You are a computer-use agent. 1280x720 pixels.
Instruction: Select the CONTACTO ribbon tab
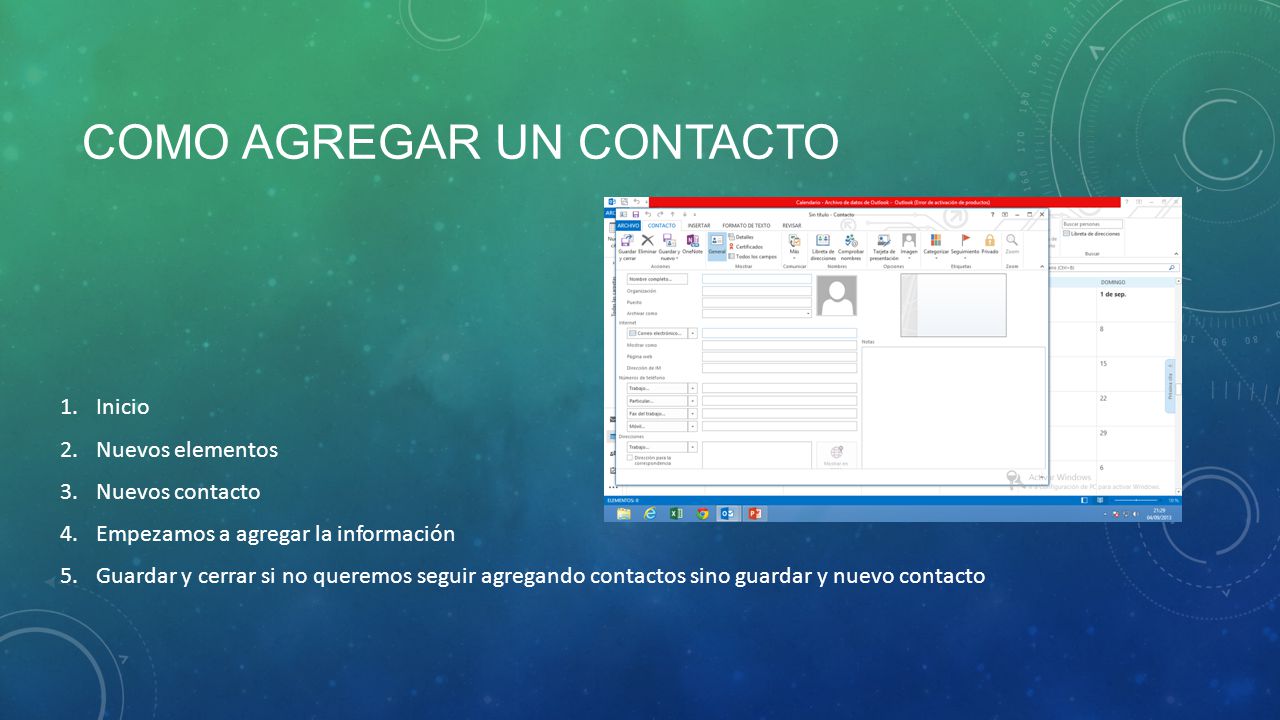point(662,226)
